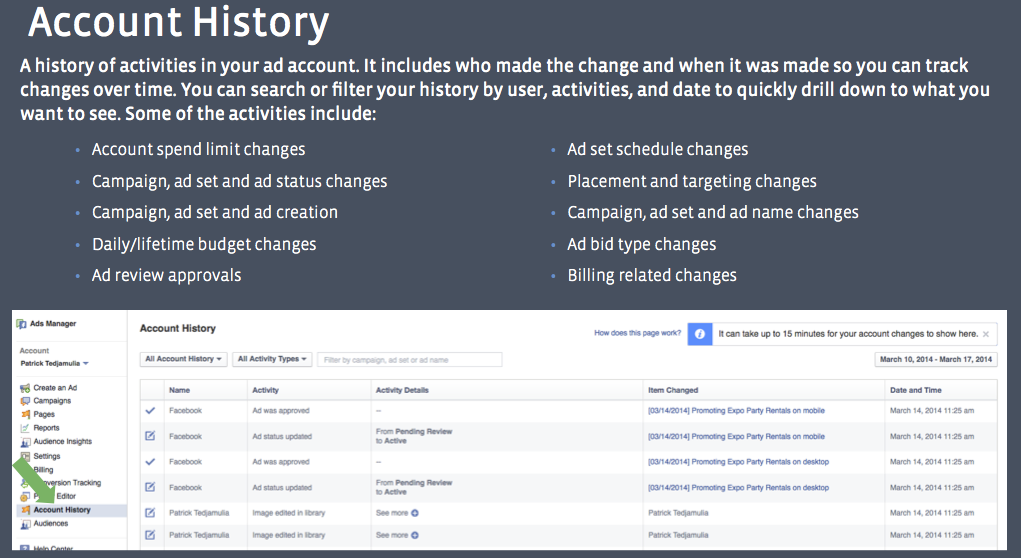This screenshot has width=1021, height=558.
Task: Click the 'Account' label above the account name
Action: [35, 350]
